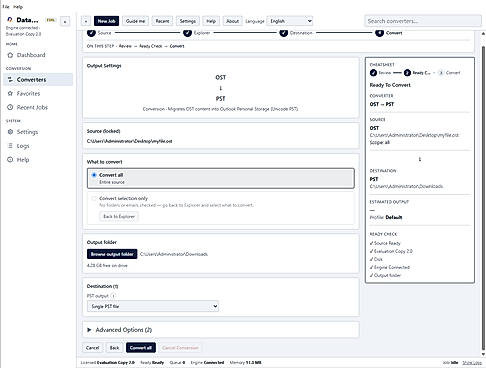Click the Source step checkmark circle

click(x=91, y=33)
